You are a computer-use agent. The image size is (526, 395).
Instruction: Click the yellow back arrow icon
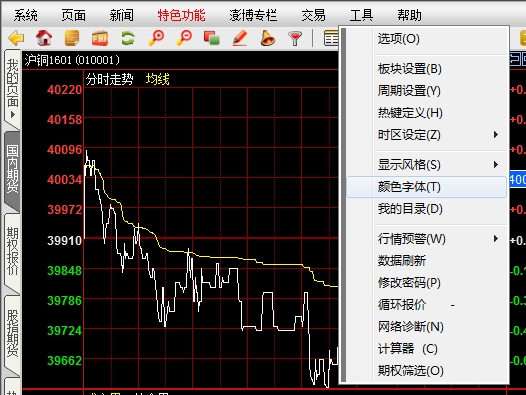16,38
